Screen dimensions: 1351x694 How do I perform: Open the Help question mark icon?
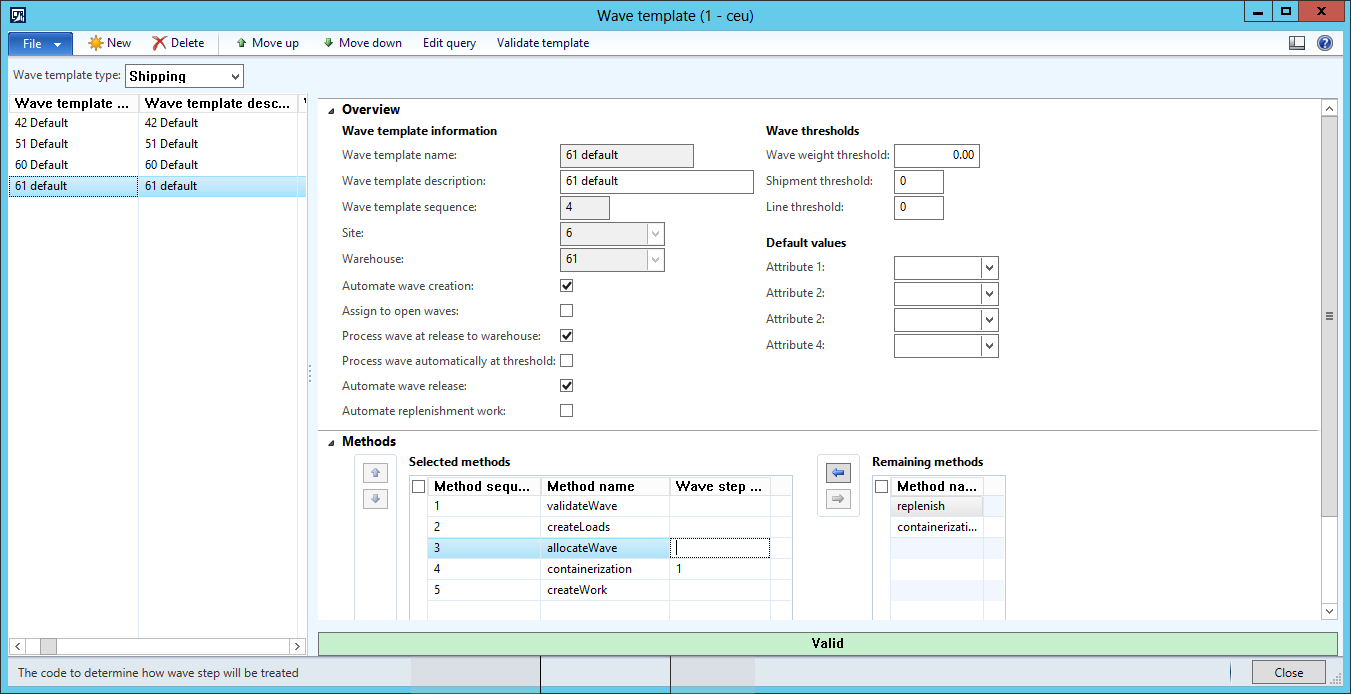(1325, 43)
